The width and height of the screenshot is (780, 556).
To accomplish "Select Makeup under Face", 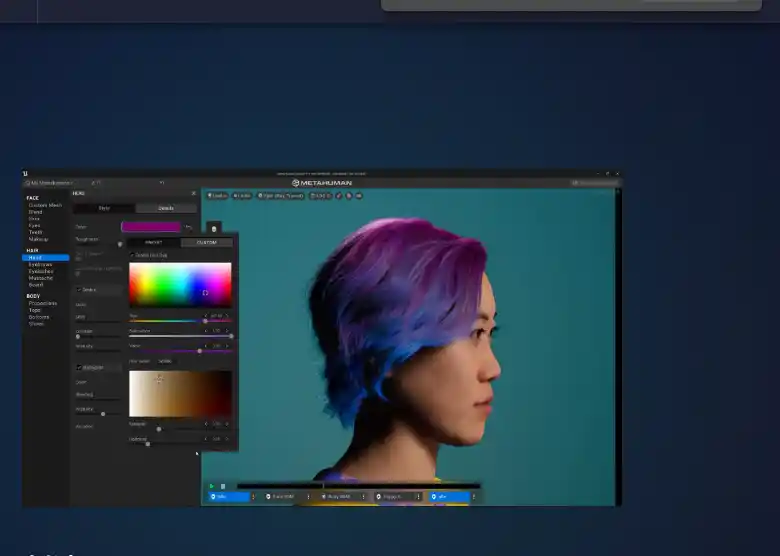I will (38, 239).
